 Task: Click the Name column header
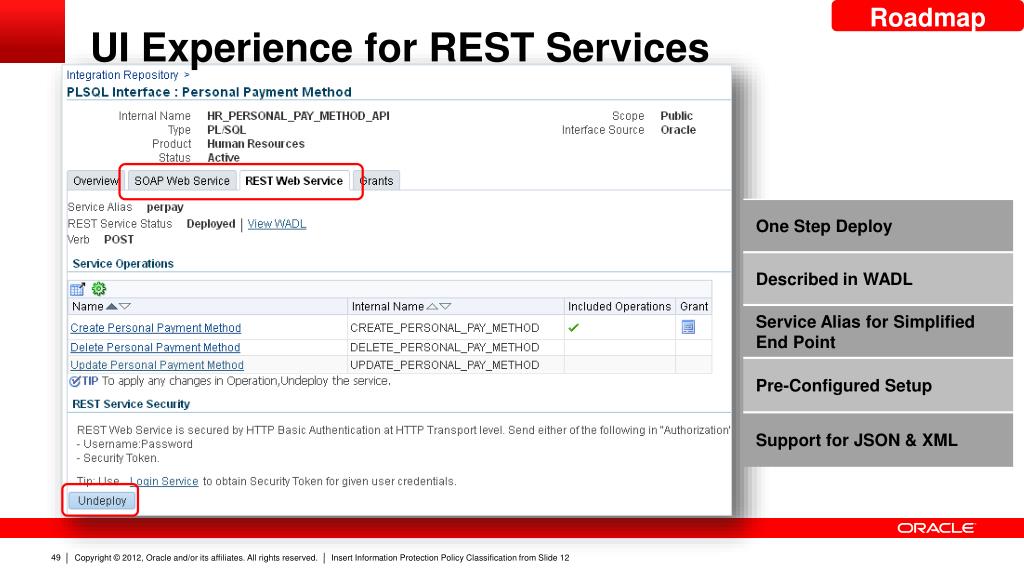tap(88, 306)
